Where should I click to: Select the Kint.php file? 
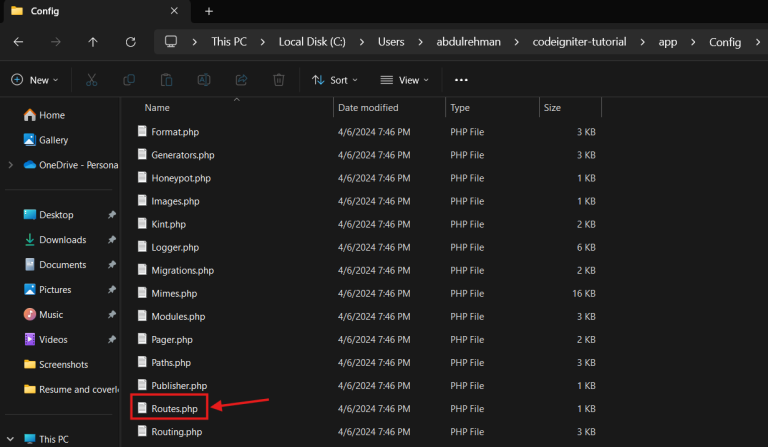(x=163, y=224)
